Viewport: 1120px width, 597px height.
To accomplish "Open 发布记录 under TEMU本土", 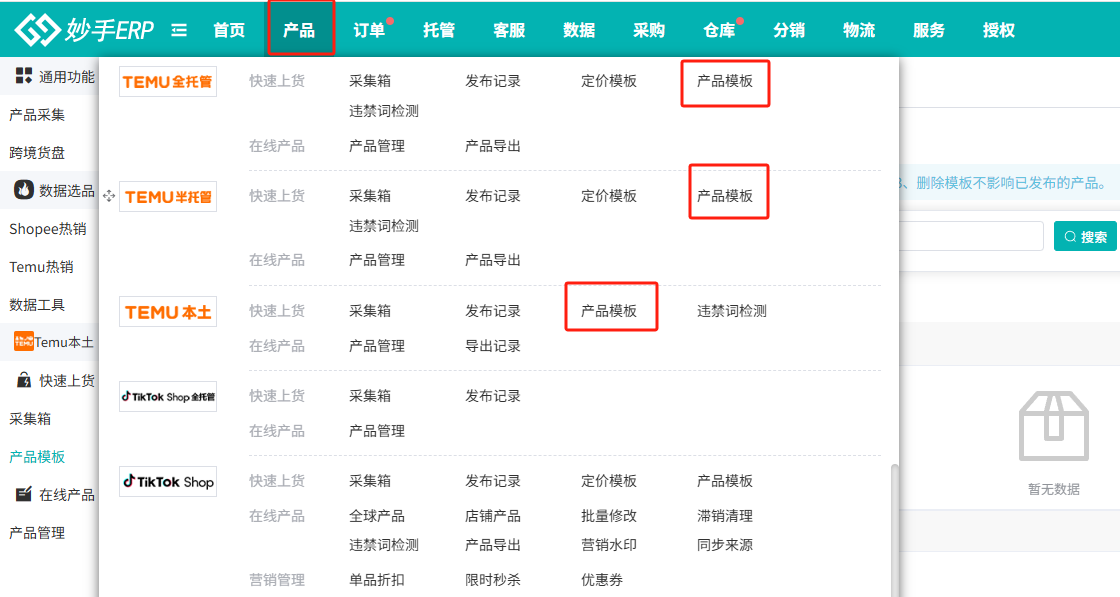I will [x=493, y=311].
